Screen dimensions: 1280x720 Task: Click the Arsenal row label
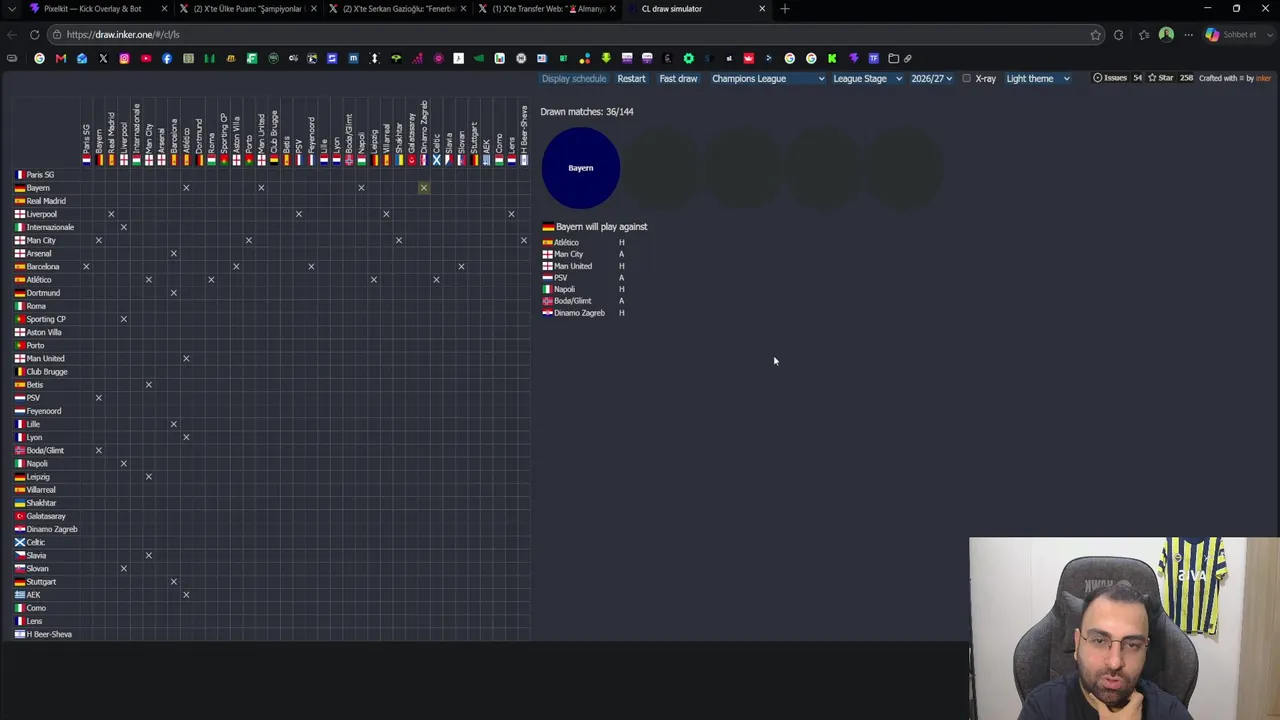coord(33,254)
